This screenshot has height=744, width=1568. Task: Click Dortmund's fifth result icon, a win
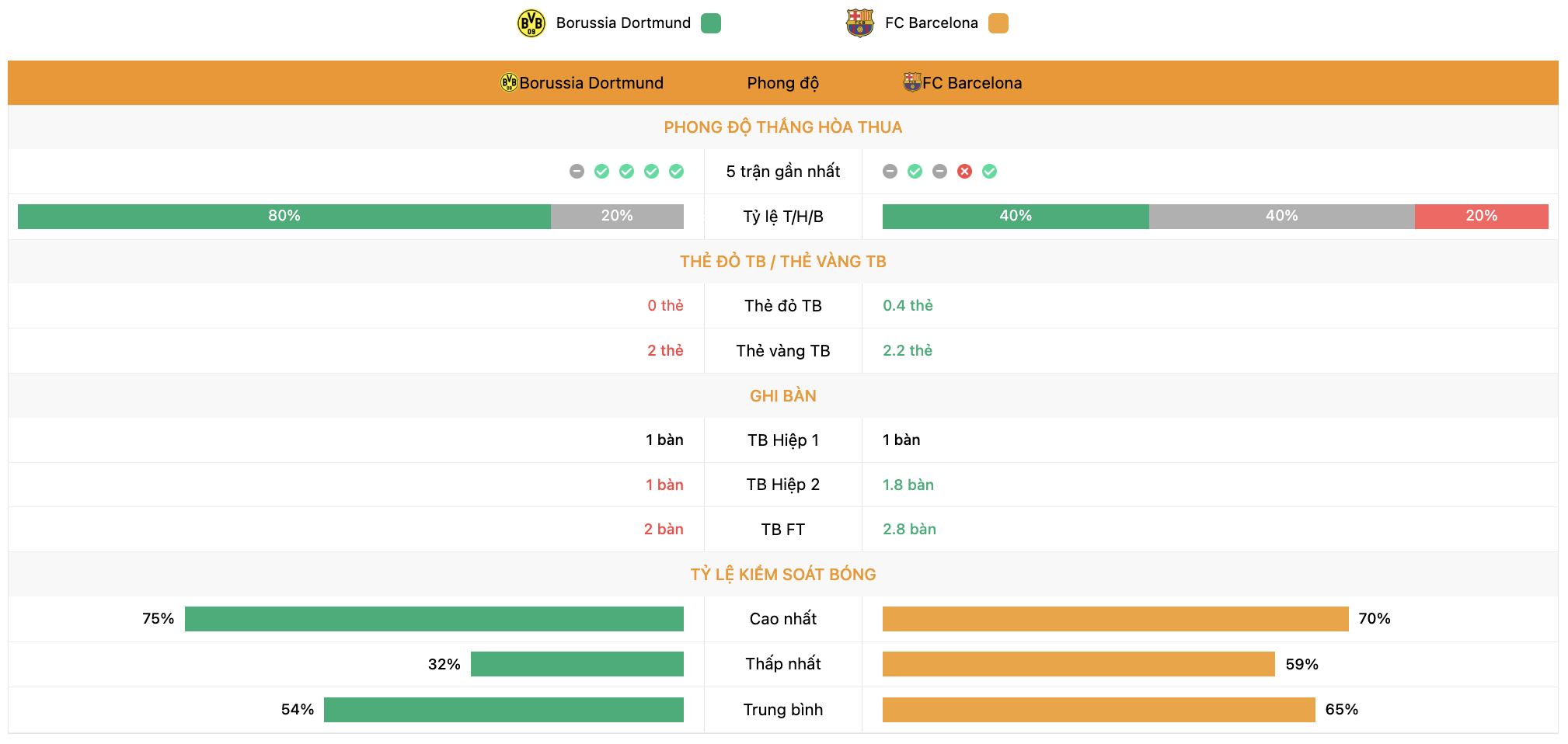(x=676, y=172)
